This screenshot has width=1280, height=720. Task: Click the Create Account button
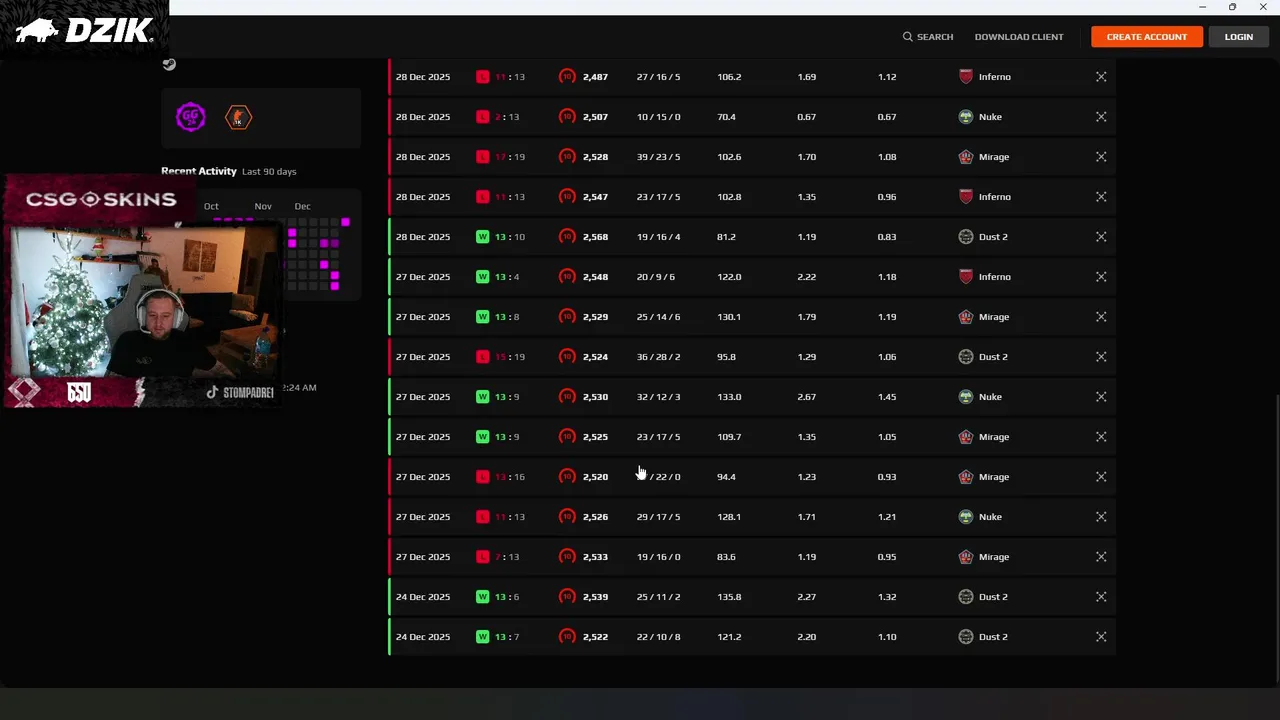[x=1147, y=37]
